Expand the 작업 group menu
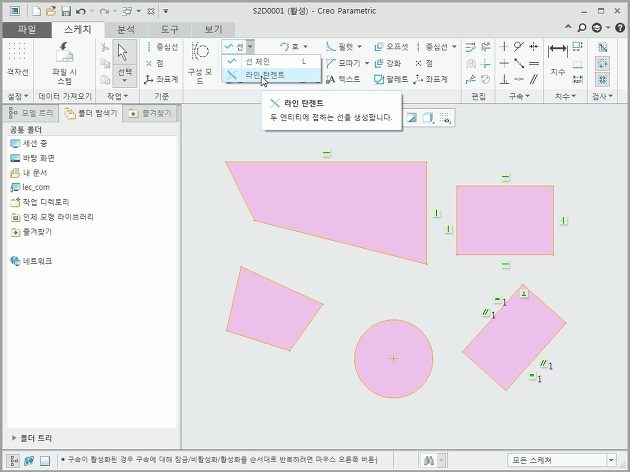This screenshot has width=630, height=472. (x=117, y=96)
